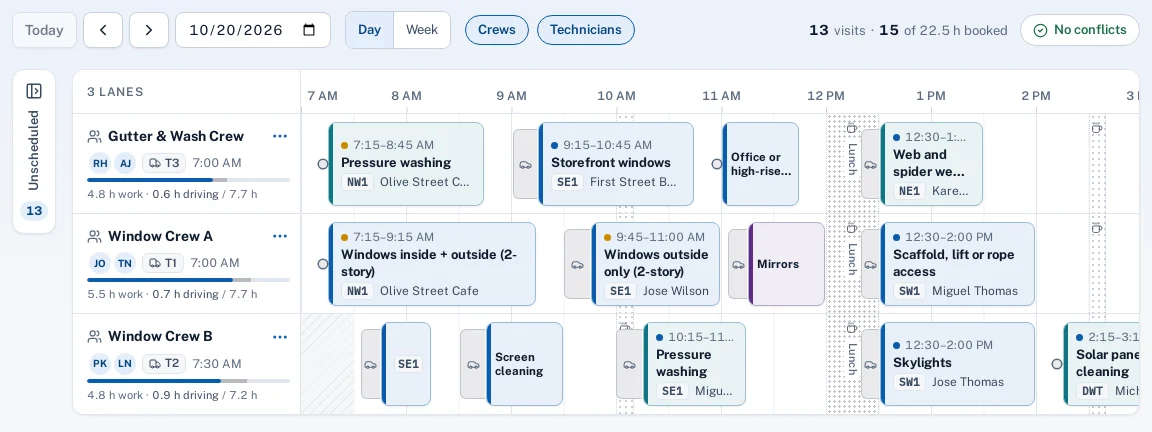Switch to Week view
The height and width of the screenshot is (432, 1152).
point(422,30)
